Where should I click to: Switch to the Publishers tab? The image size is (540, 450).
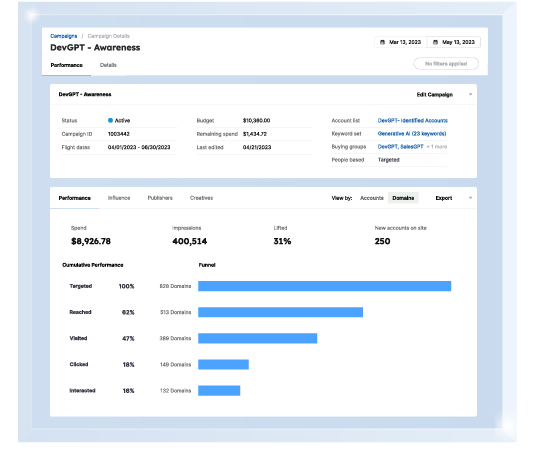click(160, 198)
